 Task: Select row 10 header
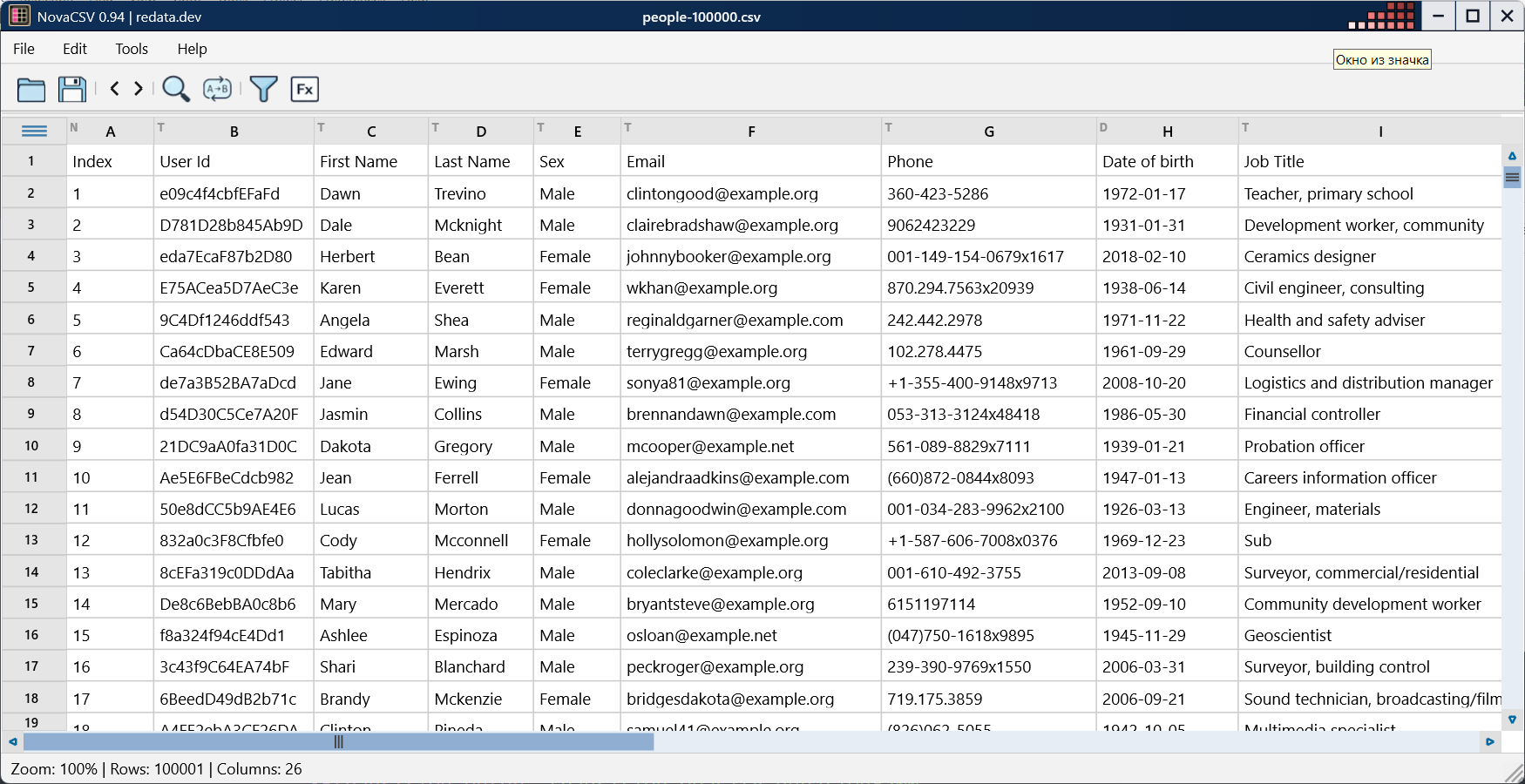31,446
